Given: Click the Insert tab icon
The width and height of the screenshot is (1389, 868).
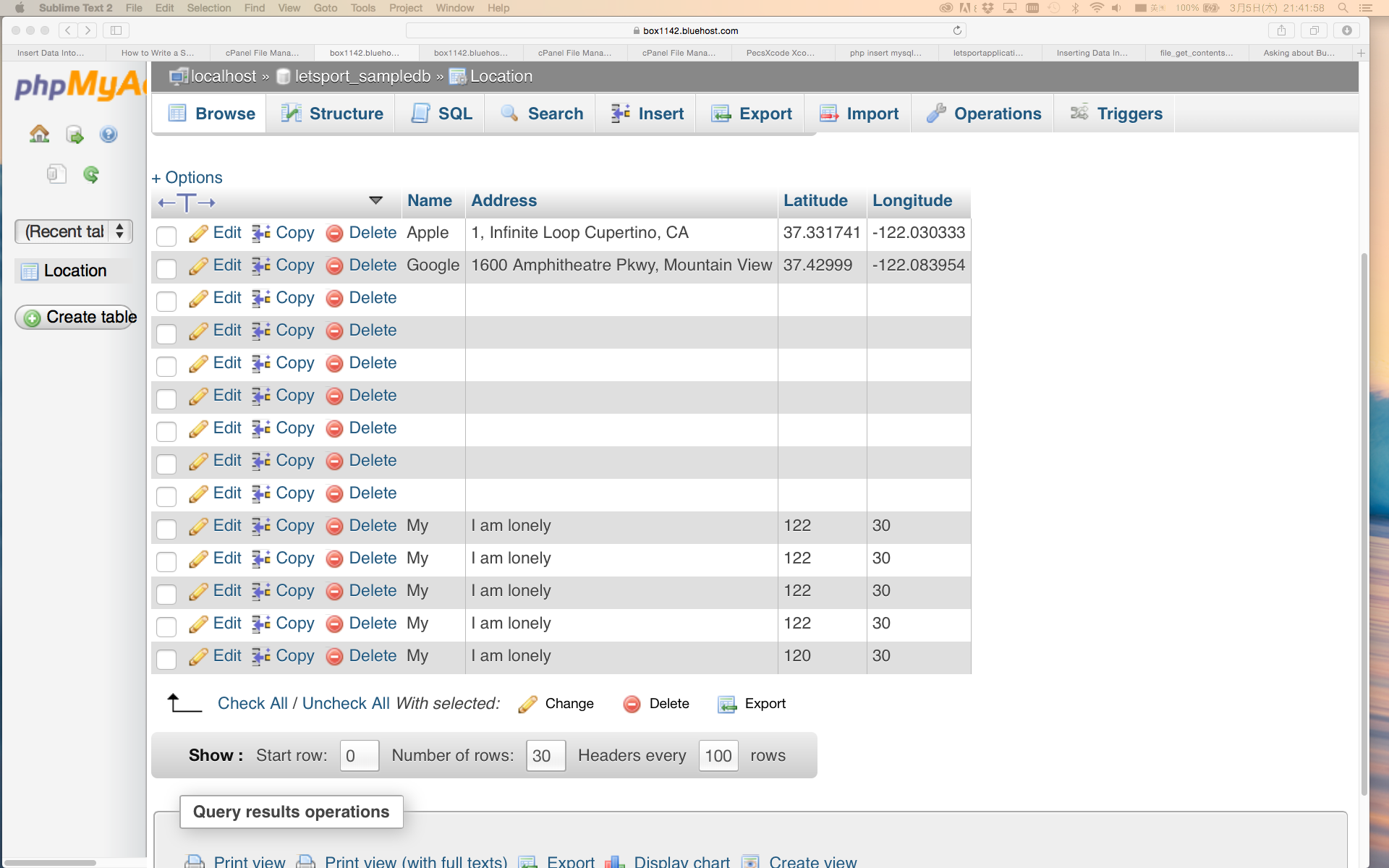Looking at the screenshot, I should [619, 113].
